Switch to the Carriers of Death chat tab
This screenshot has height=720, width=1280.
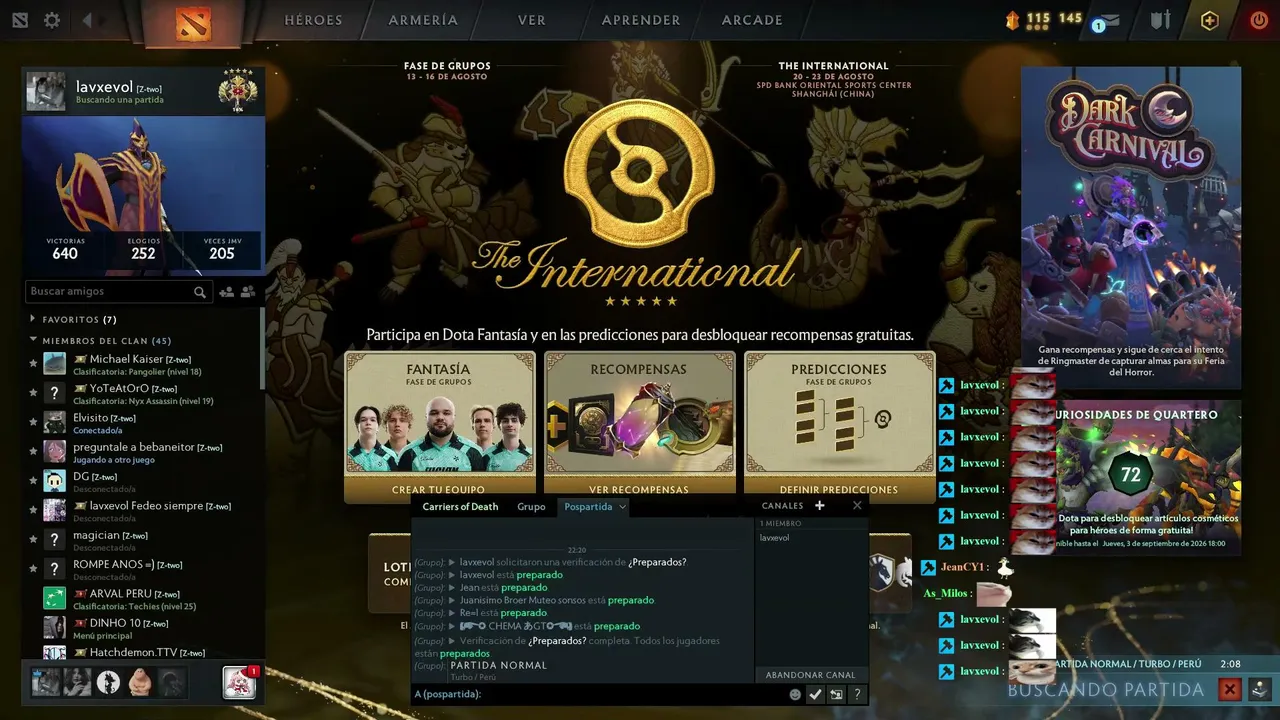(460, 507)
